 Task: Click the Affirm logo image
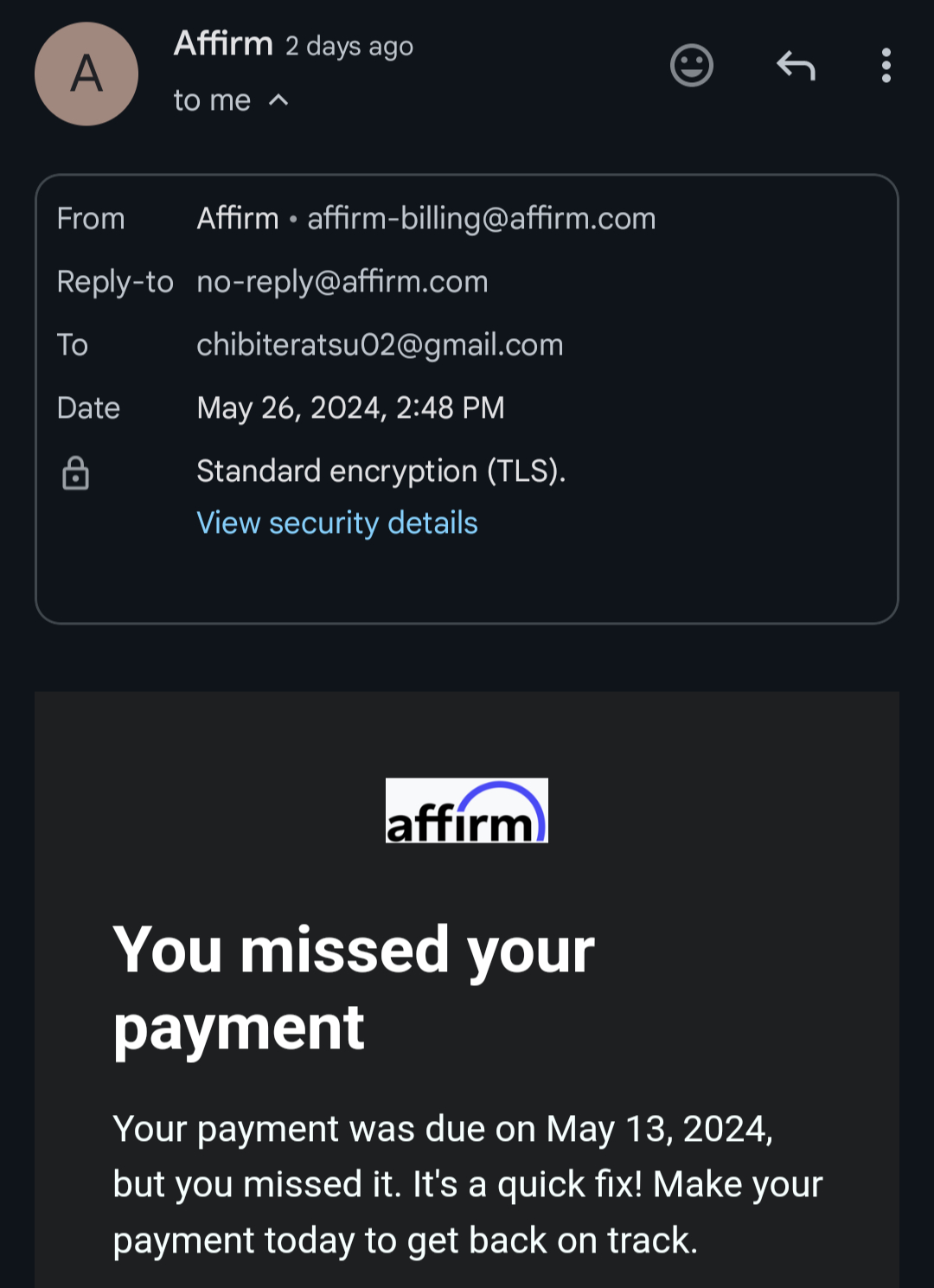click(466, 811)
